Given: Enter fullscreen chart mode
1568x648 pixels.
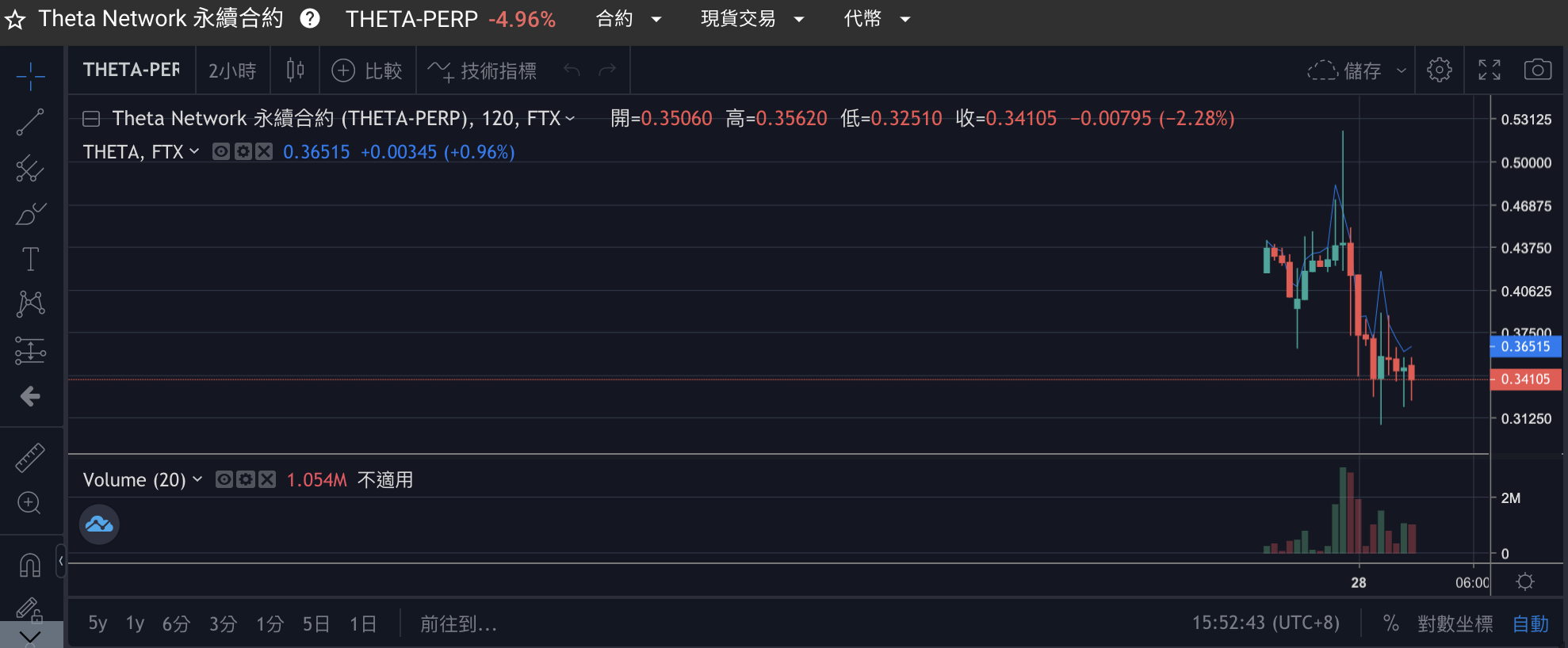Looking at the screenshot, I should point(1490,70).
